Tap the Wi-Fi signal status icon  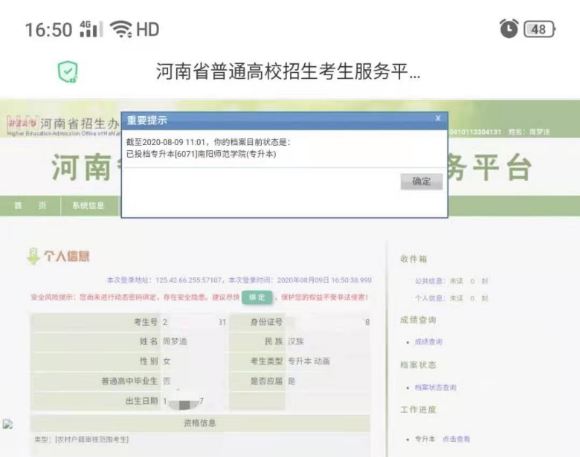coord(121,29)
